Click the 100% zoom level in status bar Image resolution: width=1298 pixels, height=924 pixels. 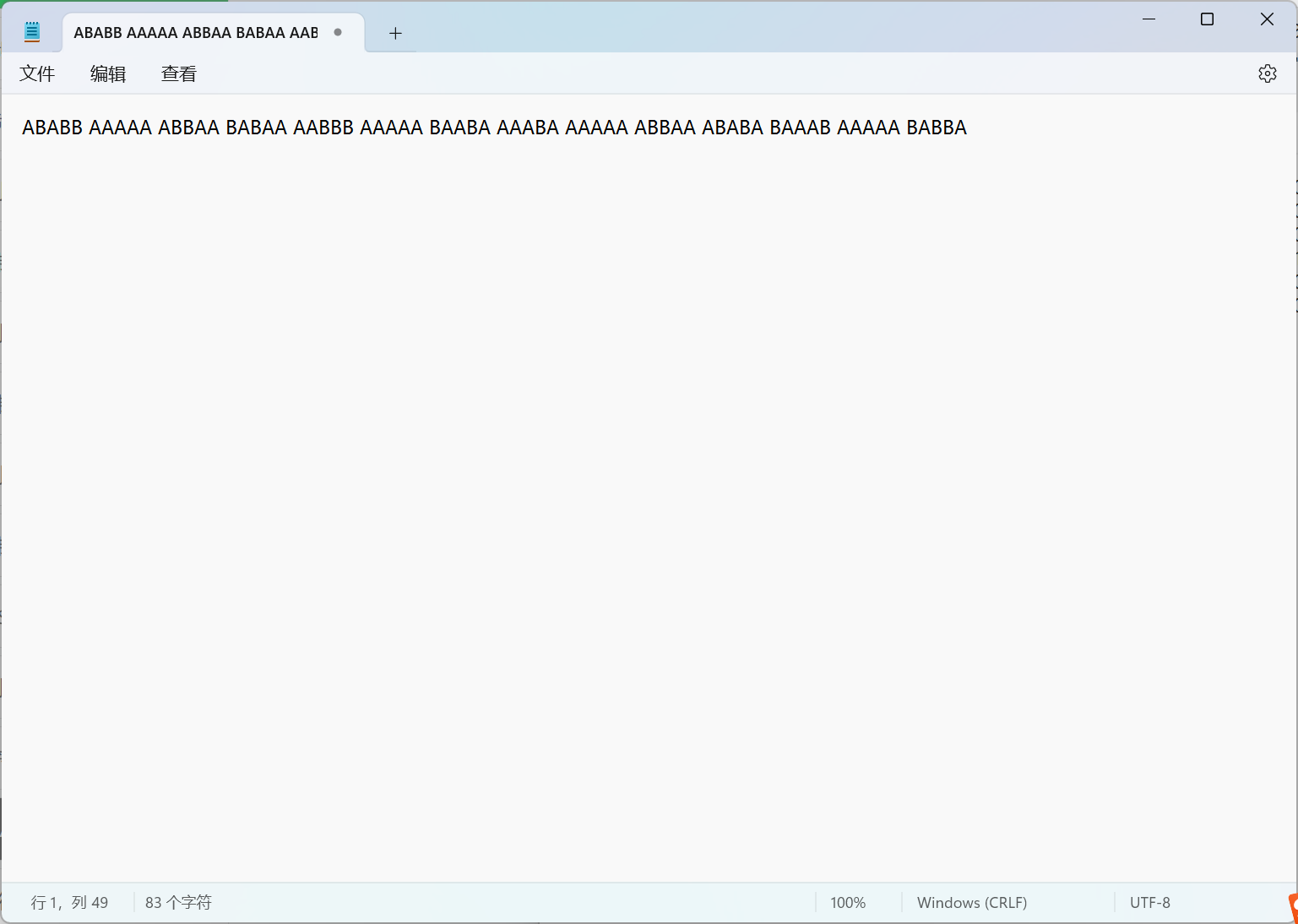click(848, 903)
